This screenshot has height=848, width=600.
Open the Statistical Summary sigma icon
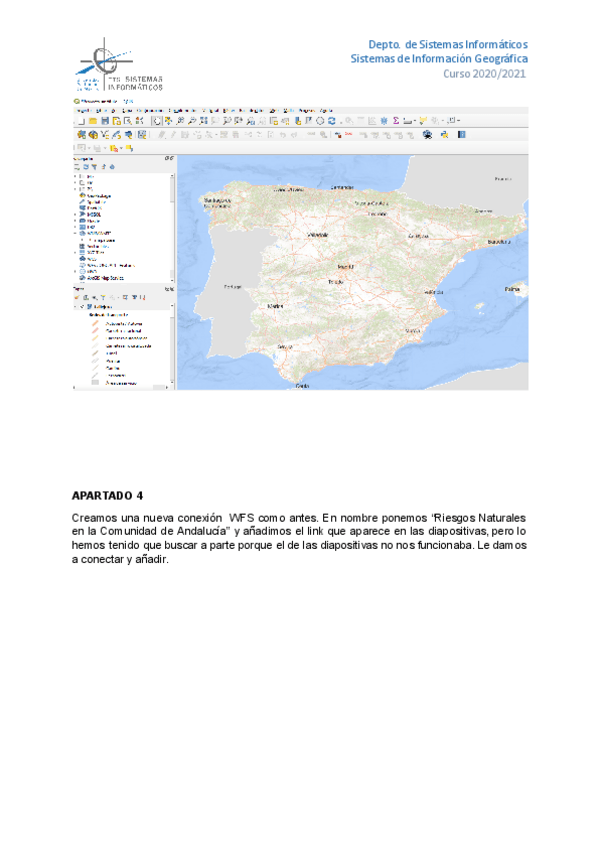[x=397, y=120]
